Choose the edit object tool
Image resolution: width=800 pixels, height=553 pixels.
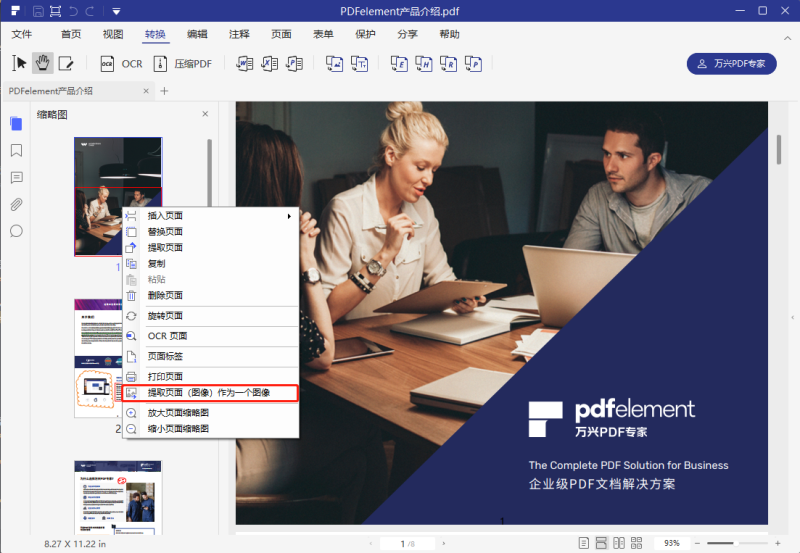tap(66, 63)
